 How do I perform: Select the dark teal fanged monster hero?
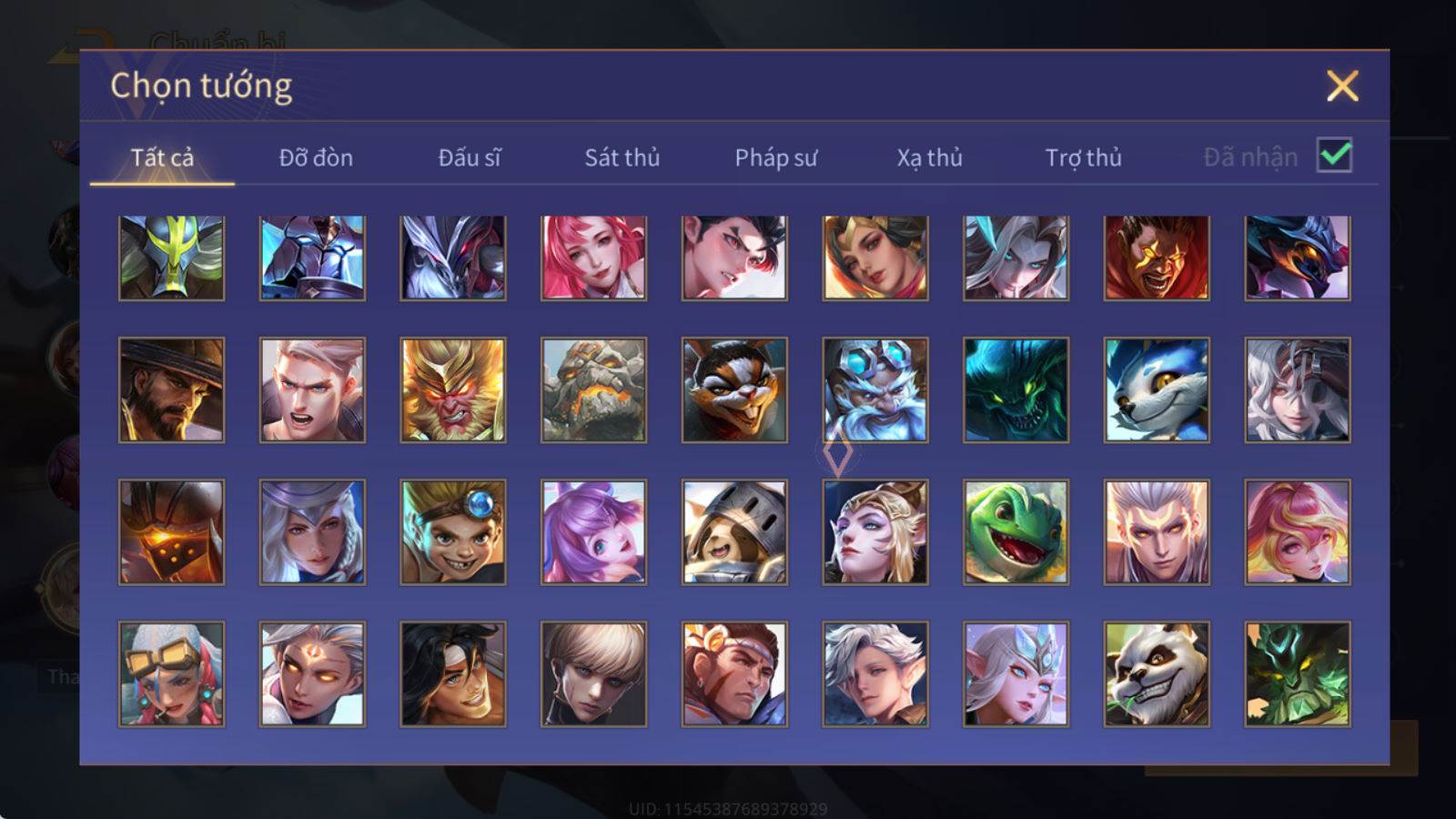pos(1016,390)
